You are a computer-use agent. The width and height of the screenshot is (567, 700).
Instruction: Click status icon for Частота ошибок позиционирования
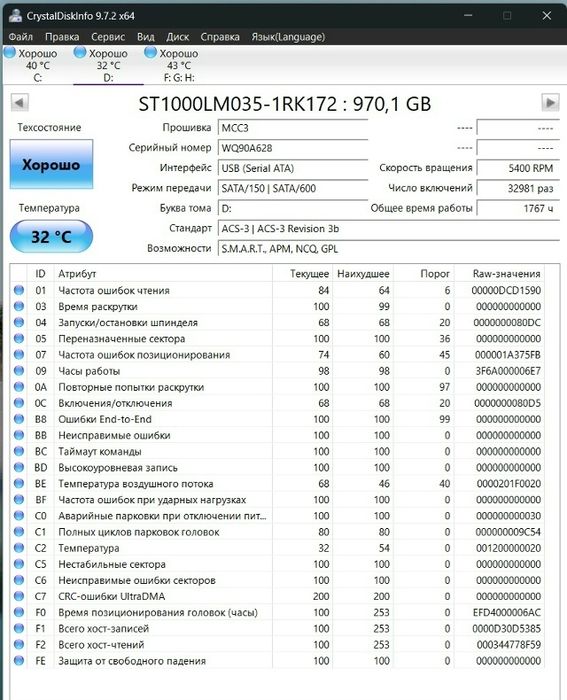pyautogui.click(x=19, y=354)
